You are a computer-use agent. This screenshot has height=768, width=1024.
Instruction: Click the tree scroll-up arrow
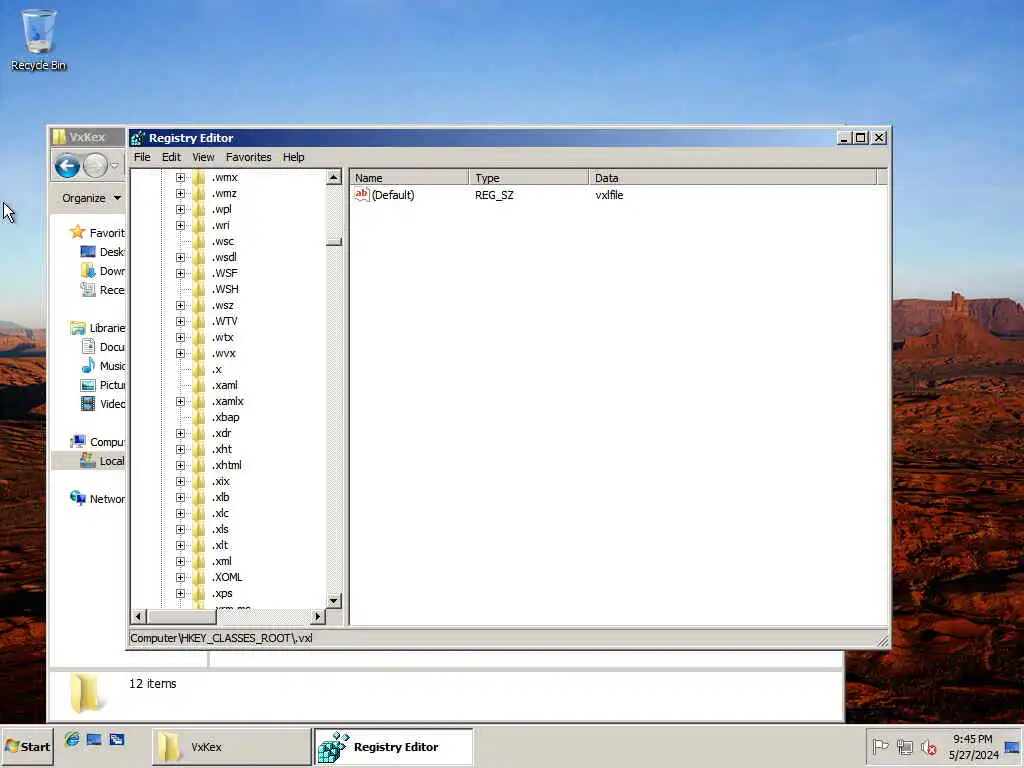click(x=334, y=177)
